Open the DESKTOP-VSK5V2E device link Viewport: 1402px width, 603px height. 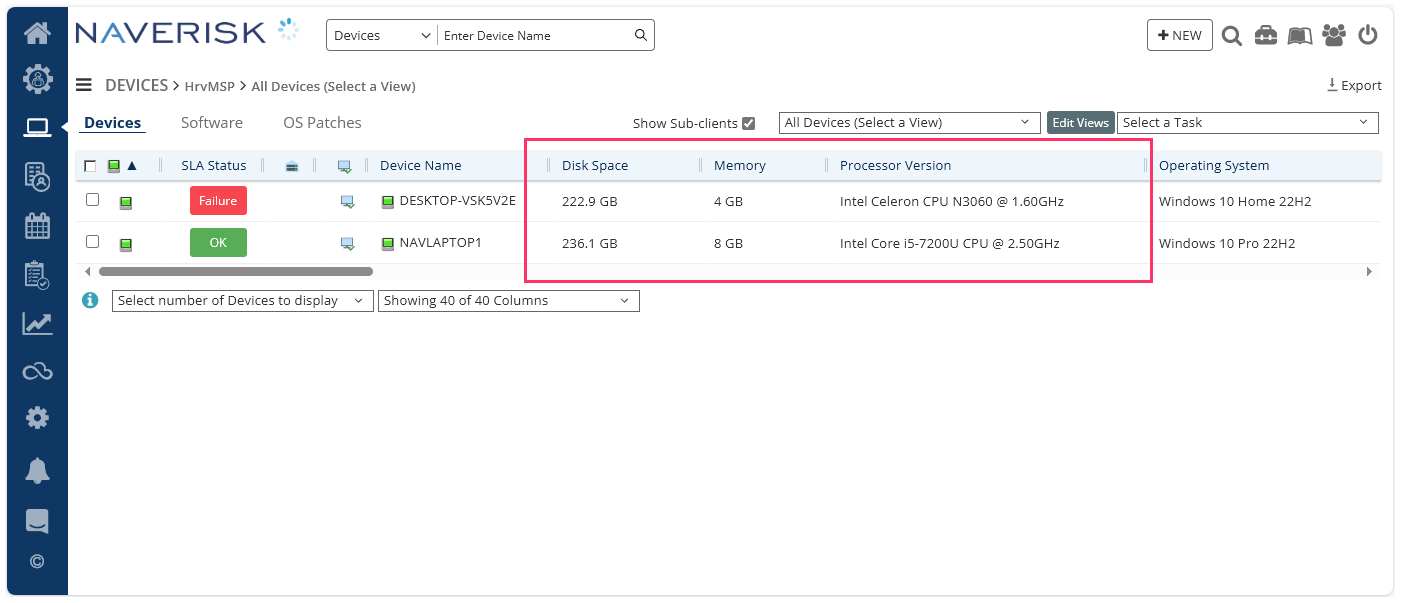[457, 200]
